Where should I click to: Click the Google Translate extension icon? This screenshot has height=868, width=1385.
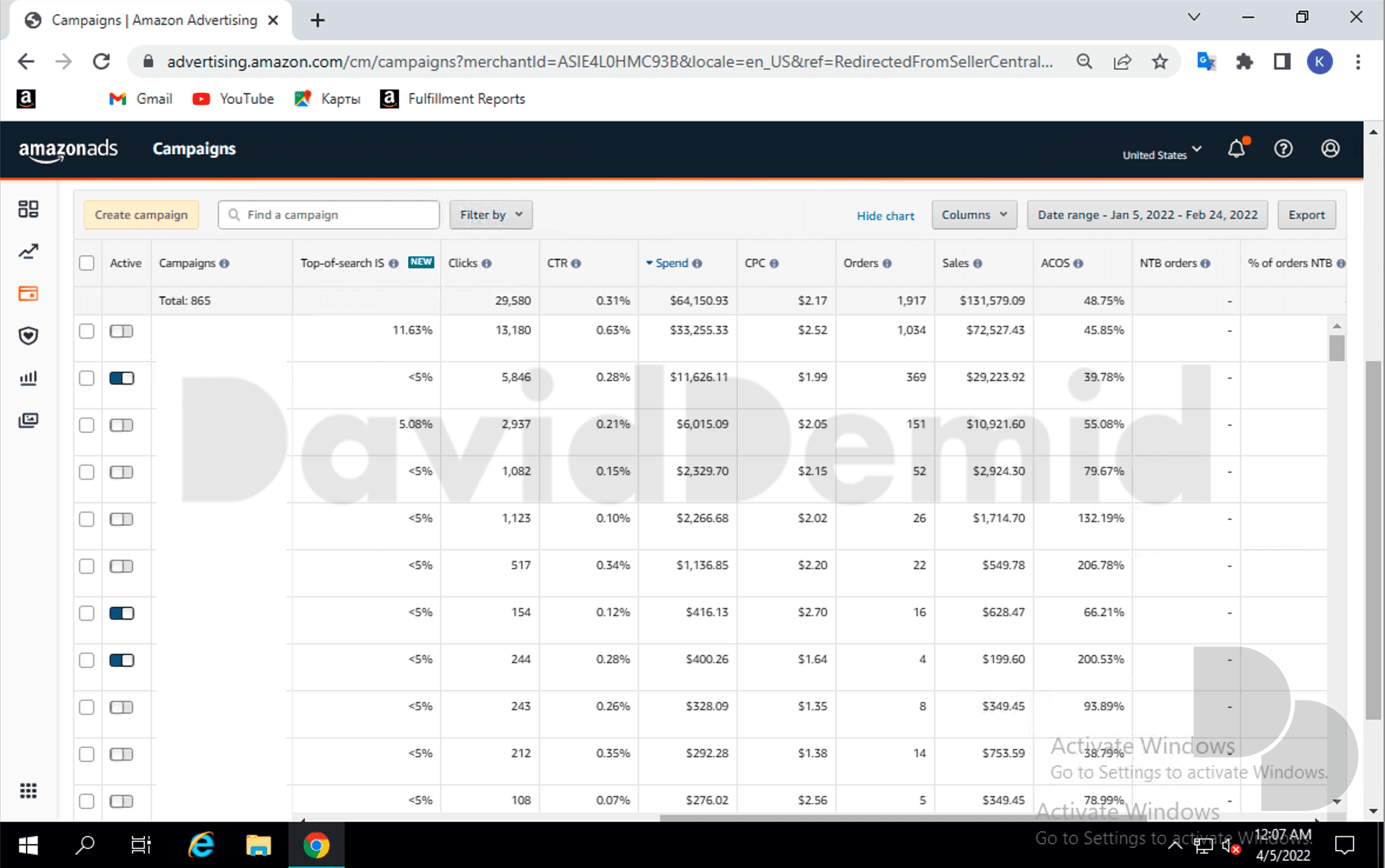[1206, 61]
